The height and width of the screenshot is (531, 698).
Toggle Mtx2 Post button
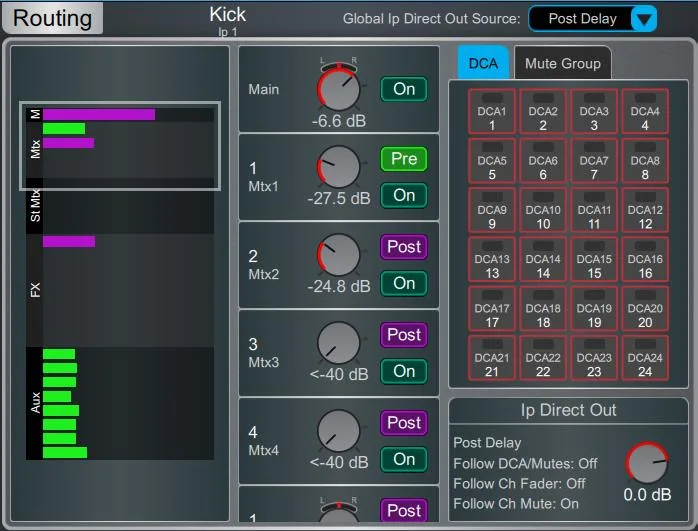coord(404,247)
